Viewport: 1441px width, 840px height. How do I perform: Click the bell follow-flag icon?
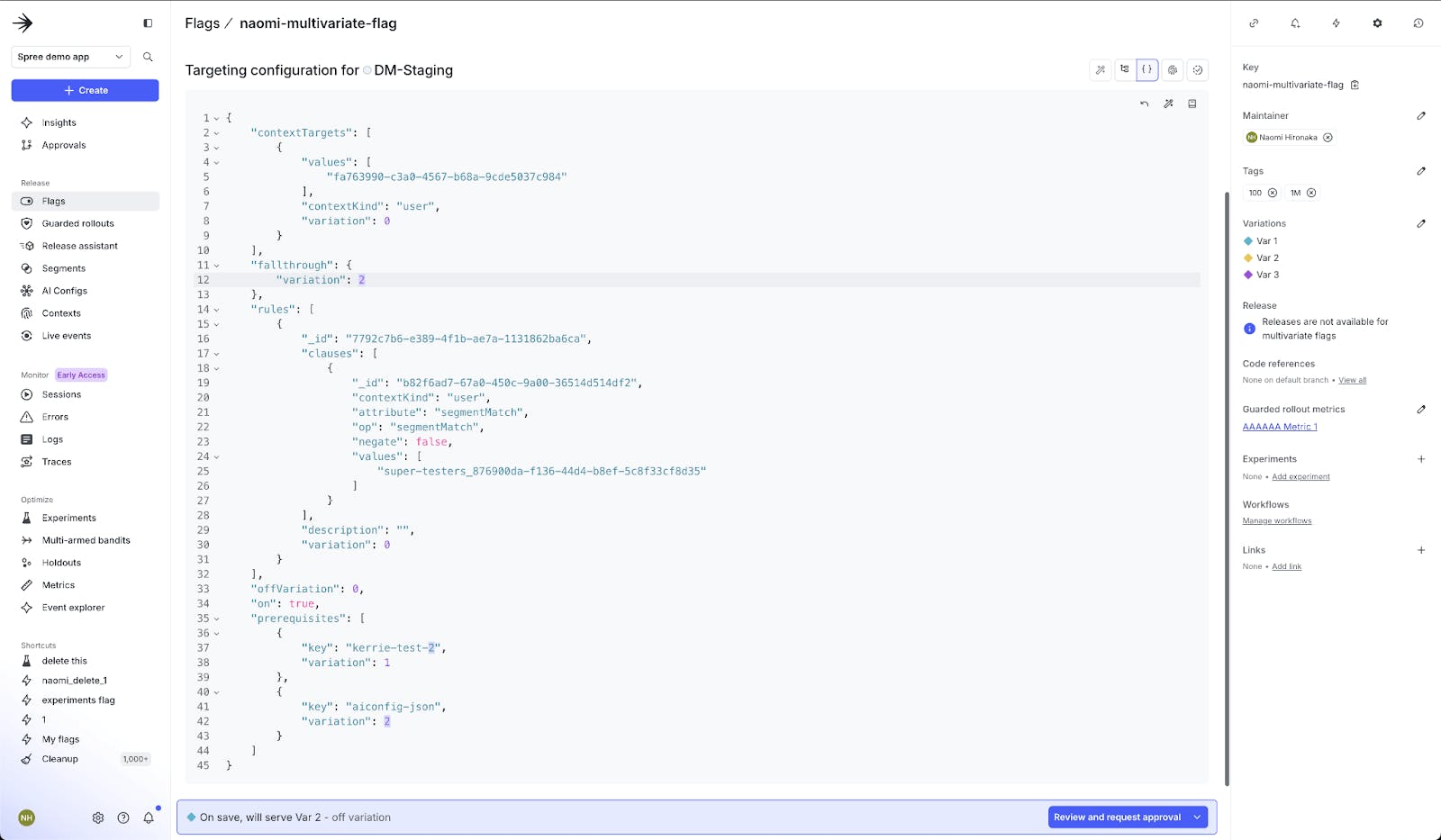[x=1295, y=23]
